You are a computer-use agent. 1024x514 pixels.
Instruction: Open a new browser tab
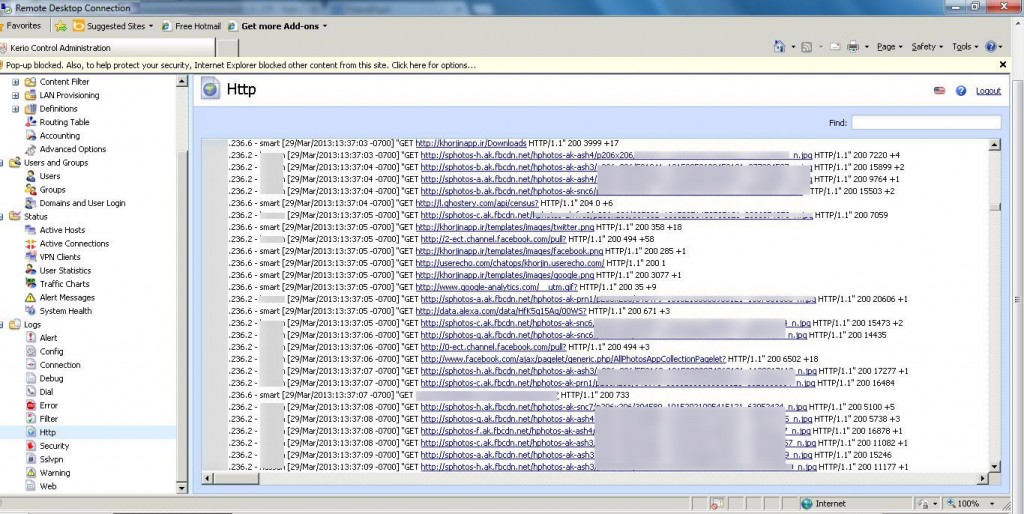[x=227, y=48]
